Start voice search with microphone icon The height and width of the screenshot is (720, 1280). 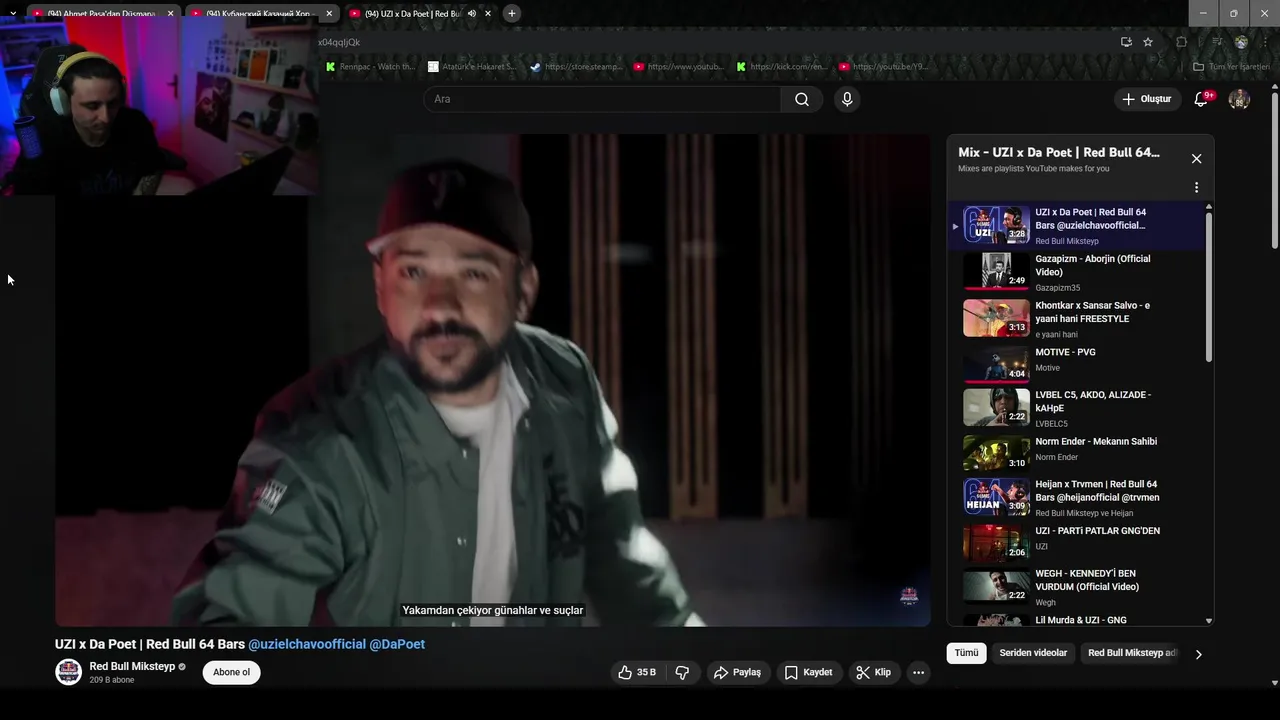point(847,99)
